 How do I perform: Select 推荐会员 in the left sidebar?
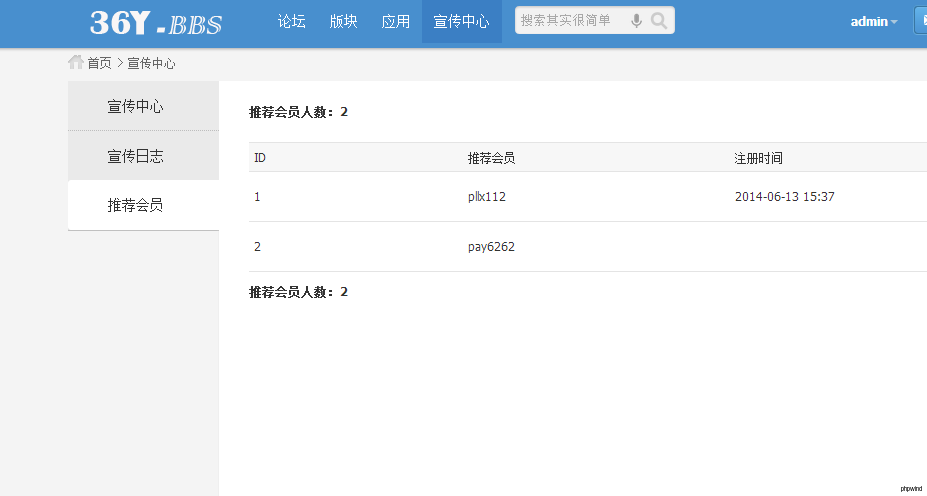(135, 205)
